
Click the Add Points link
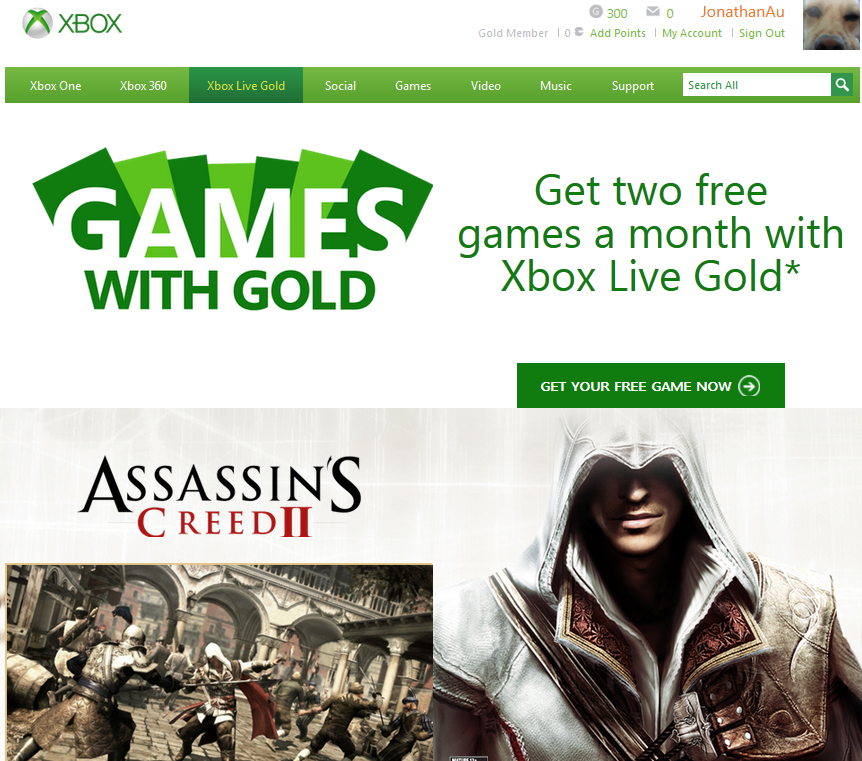[618, 33]
